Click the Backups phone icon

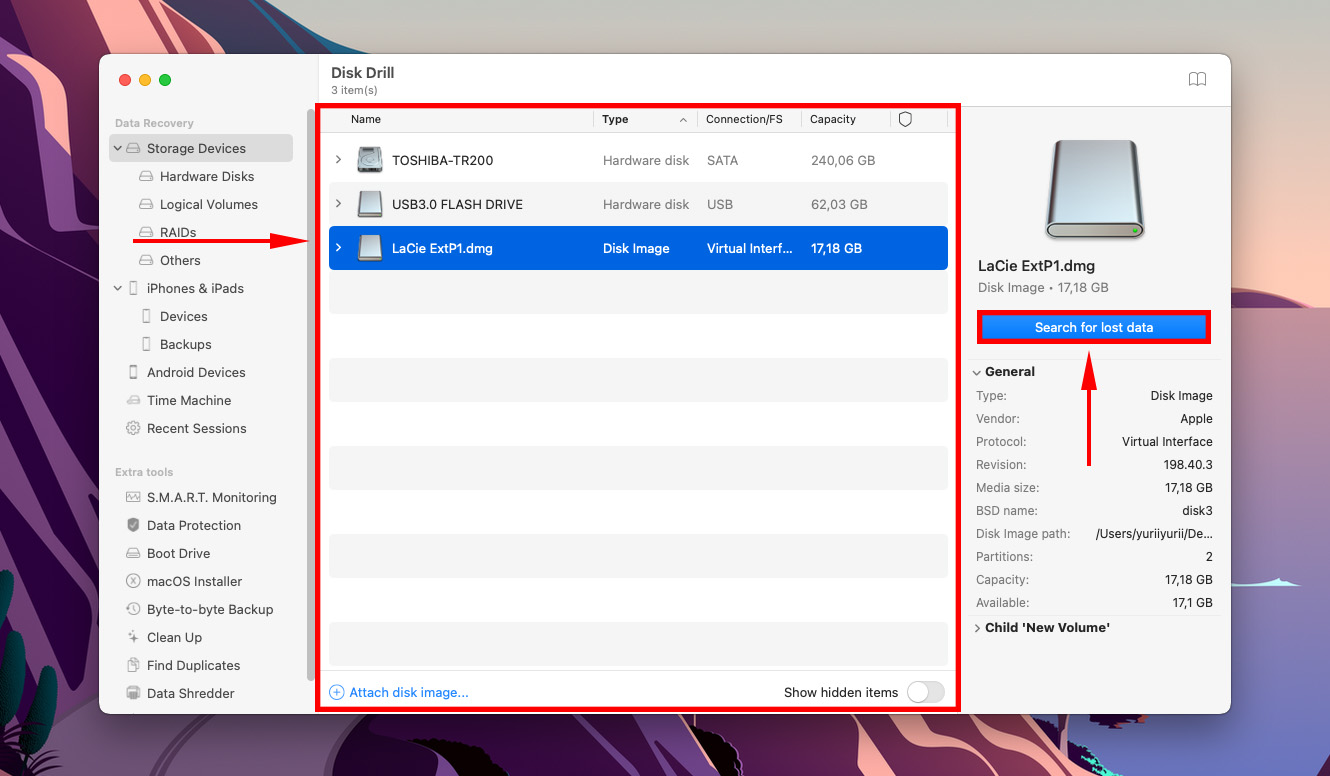(x=146, y=344)
